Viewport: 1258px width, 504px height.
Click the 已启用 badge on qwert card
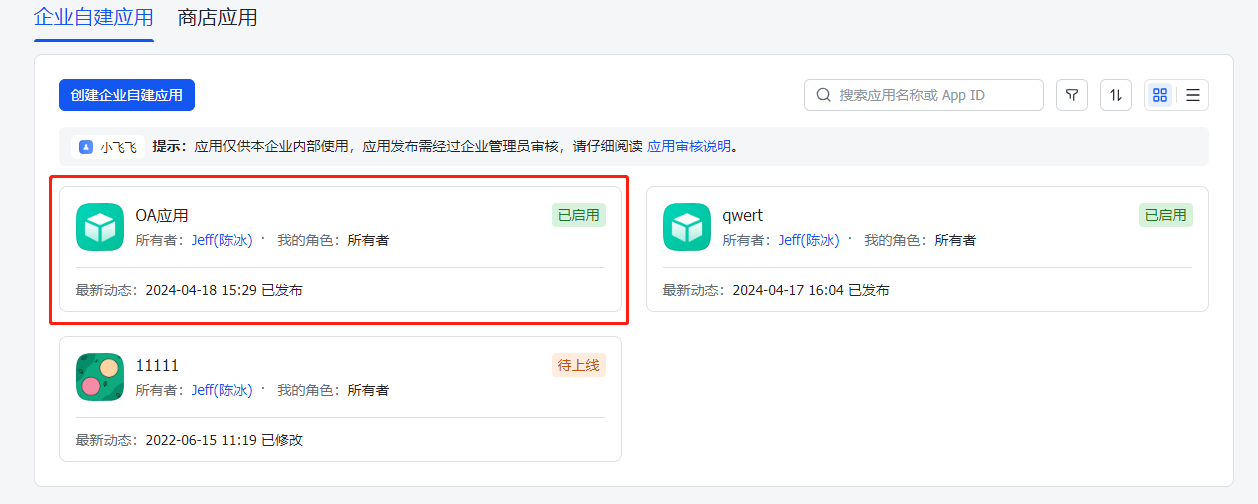point(1166,215)
